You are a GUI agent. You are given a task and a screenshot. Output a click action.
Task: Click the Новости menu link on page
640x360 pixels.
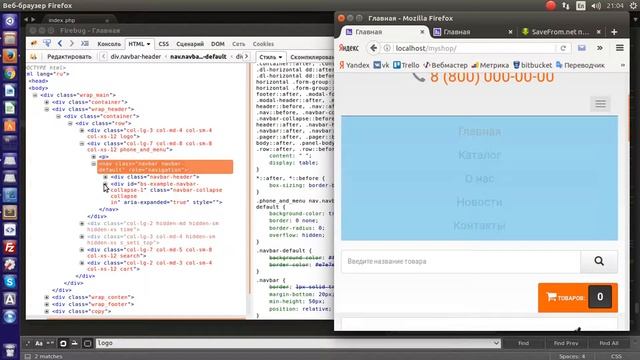pos(480,202)
